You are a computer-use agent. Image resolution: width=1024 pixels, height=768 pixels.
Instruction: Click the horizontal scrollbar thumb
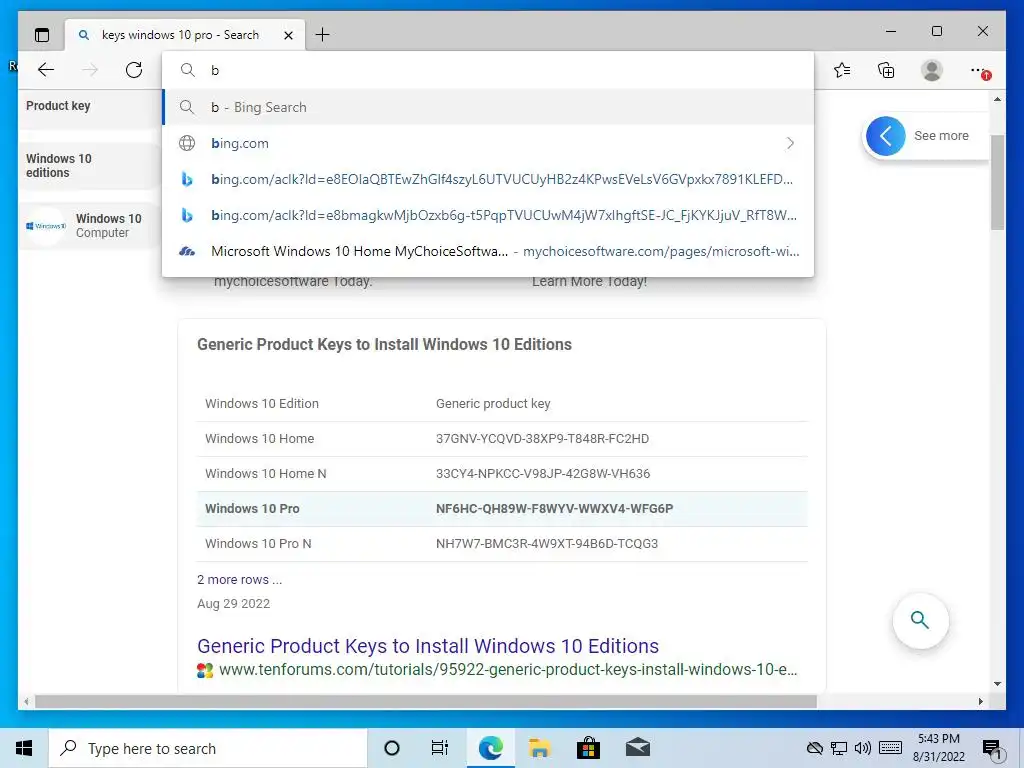coord(426,701)
